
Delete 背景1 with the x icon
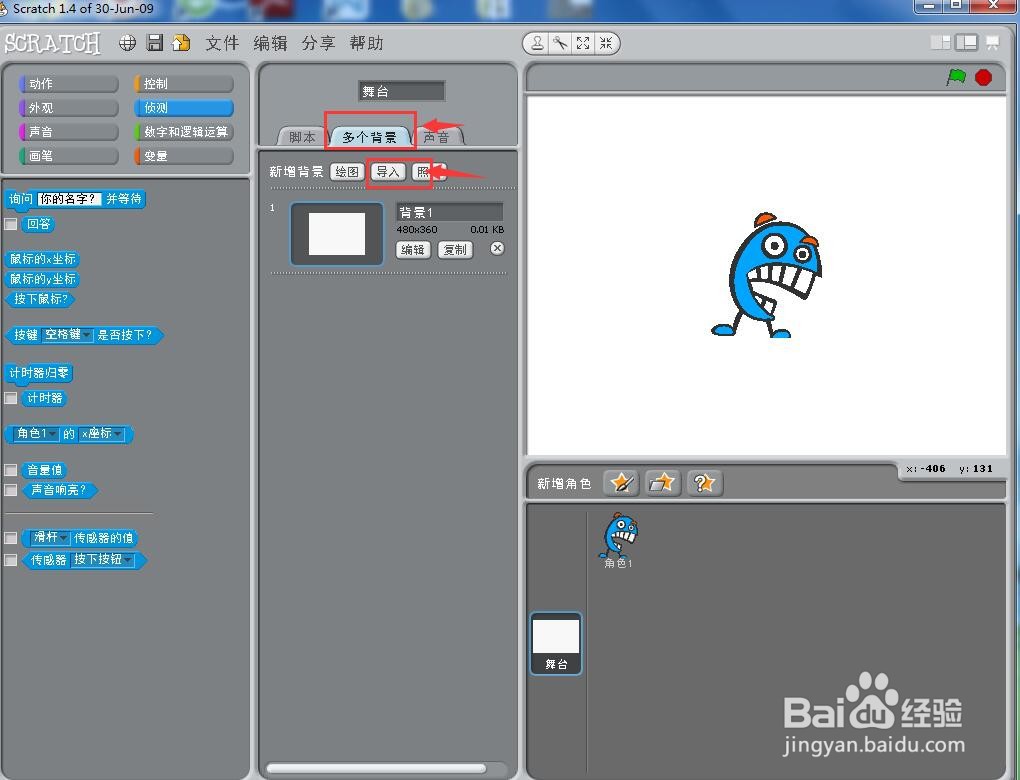tap(497, 248)
